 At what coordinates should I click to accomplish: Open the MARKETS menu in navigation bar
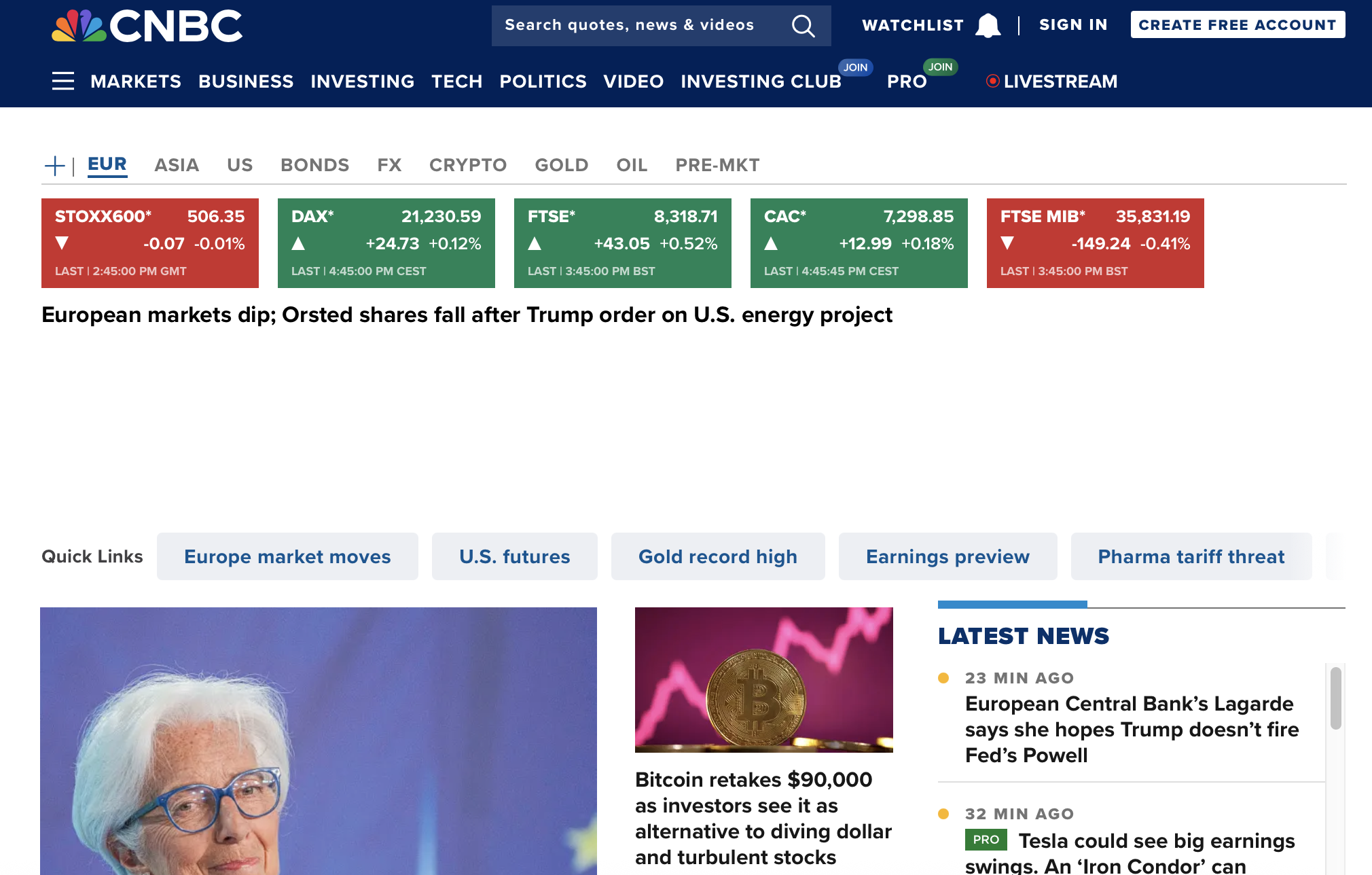(136, 82)
